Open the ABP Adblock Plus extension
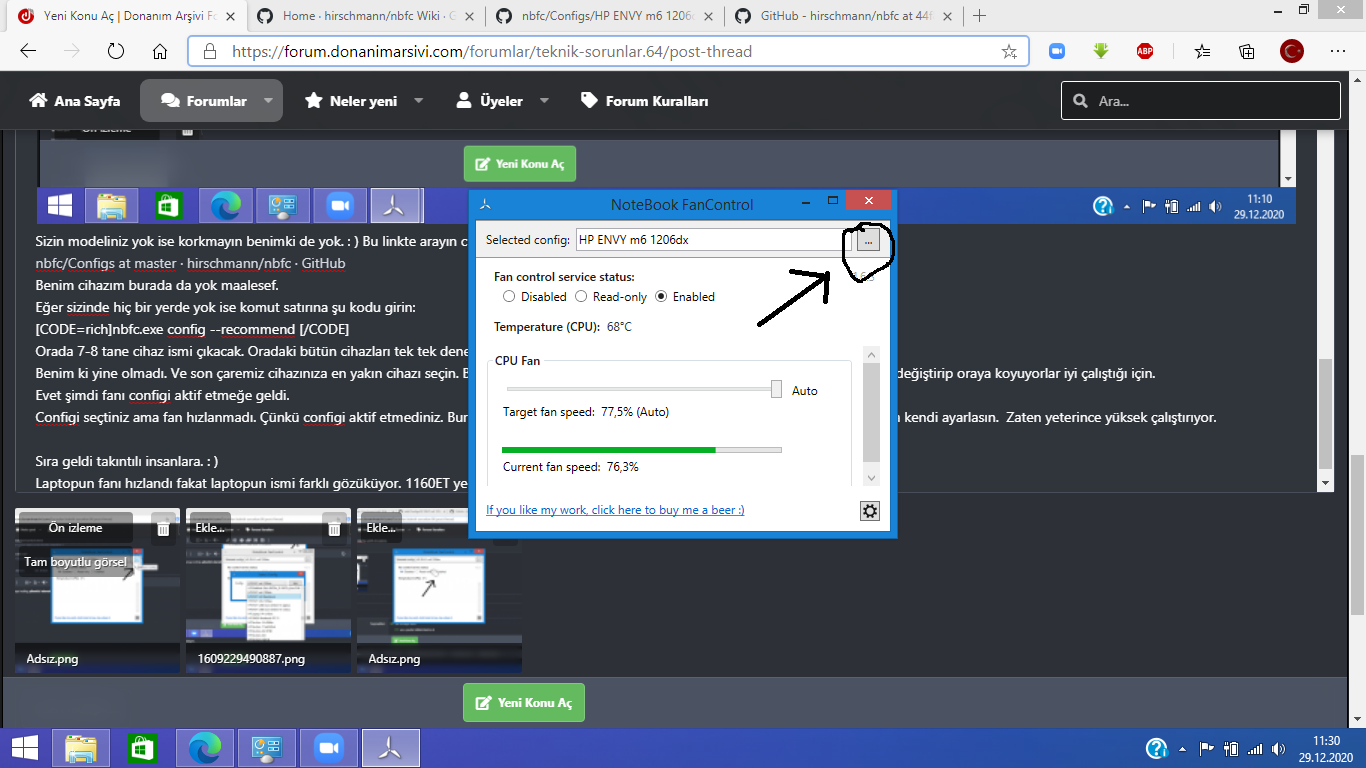1366x768 pixels. pyautogui.click(x=1145, y=51)
